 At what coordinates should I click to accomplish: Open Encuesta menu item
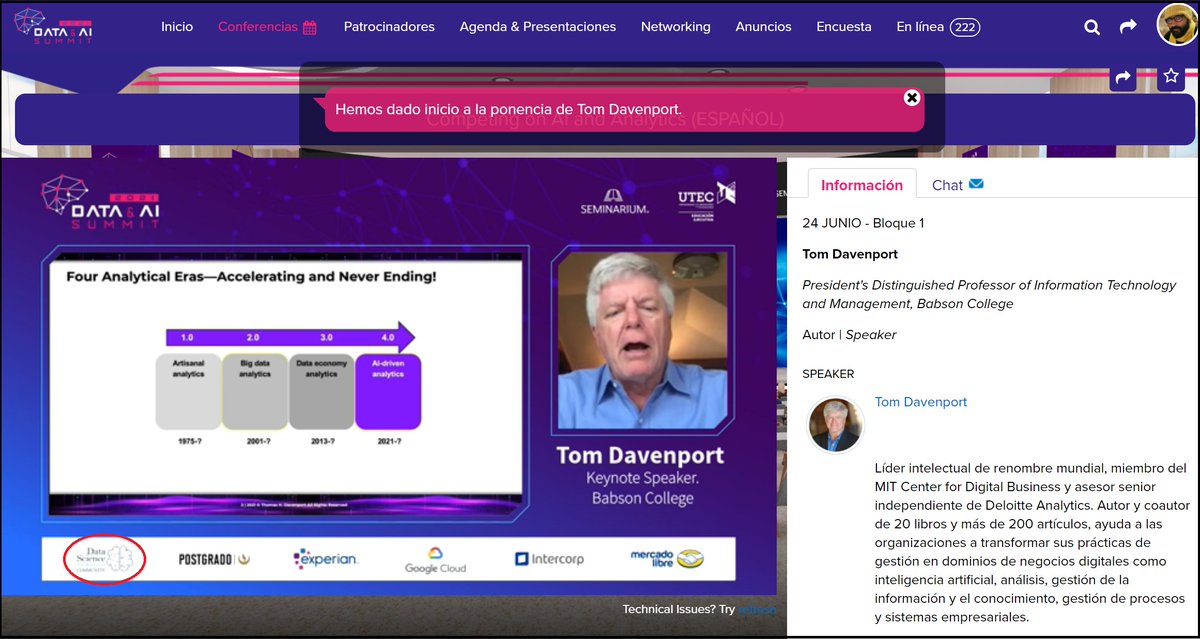(x=844, y=27)
